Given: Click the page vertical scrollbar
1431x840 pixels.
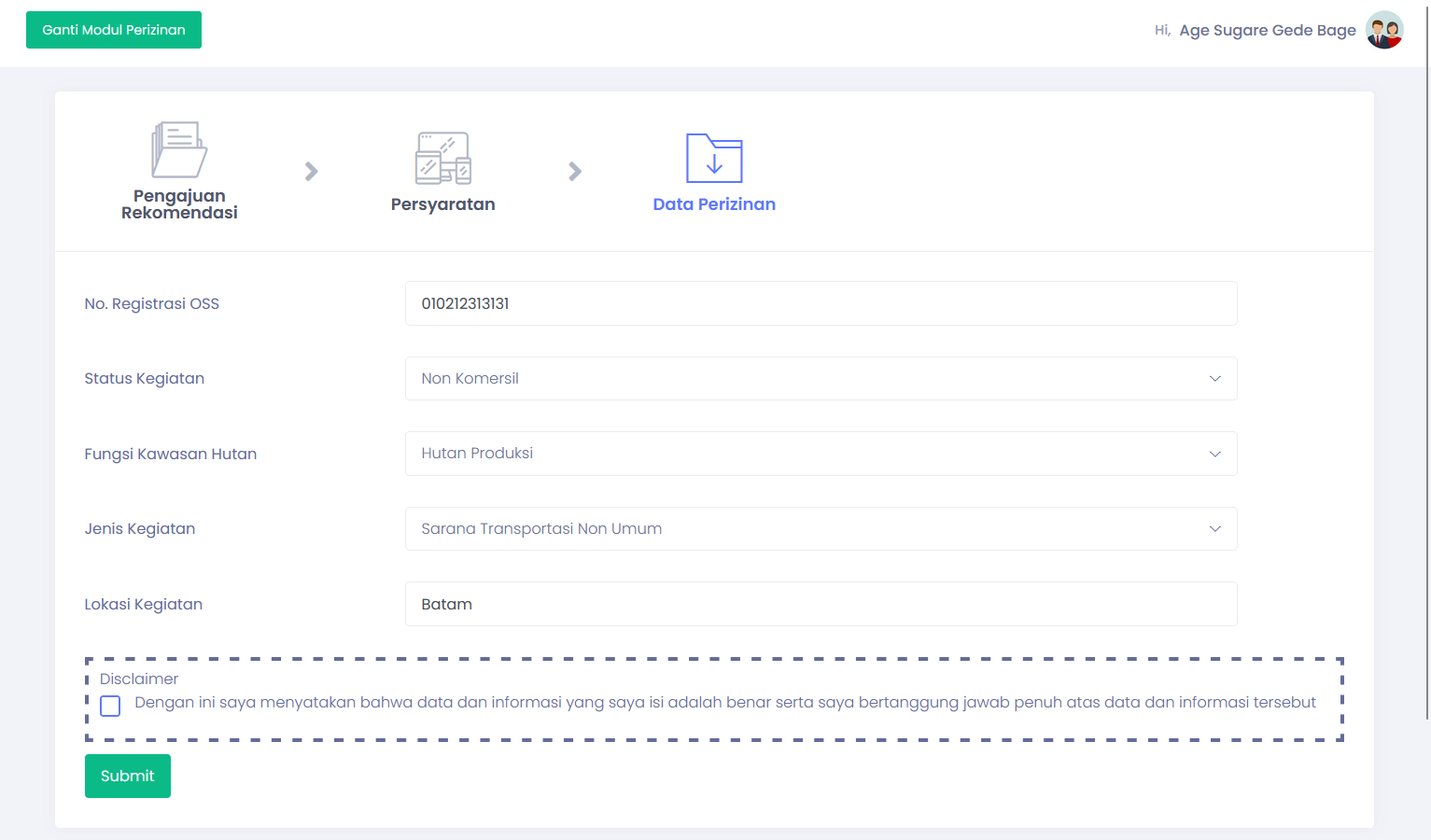Looking at the screenshot, I should (x=1426, y=373).
